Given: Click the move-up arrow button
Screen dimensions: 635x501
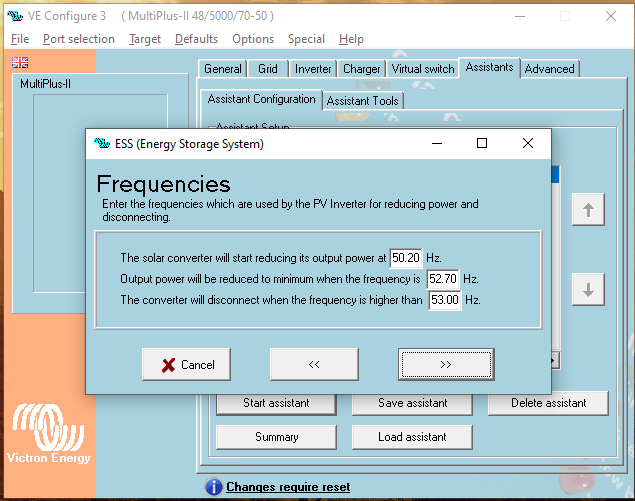Looking at the screenshot, I should tap(588, 210).
